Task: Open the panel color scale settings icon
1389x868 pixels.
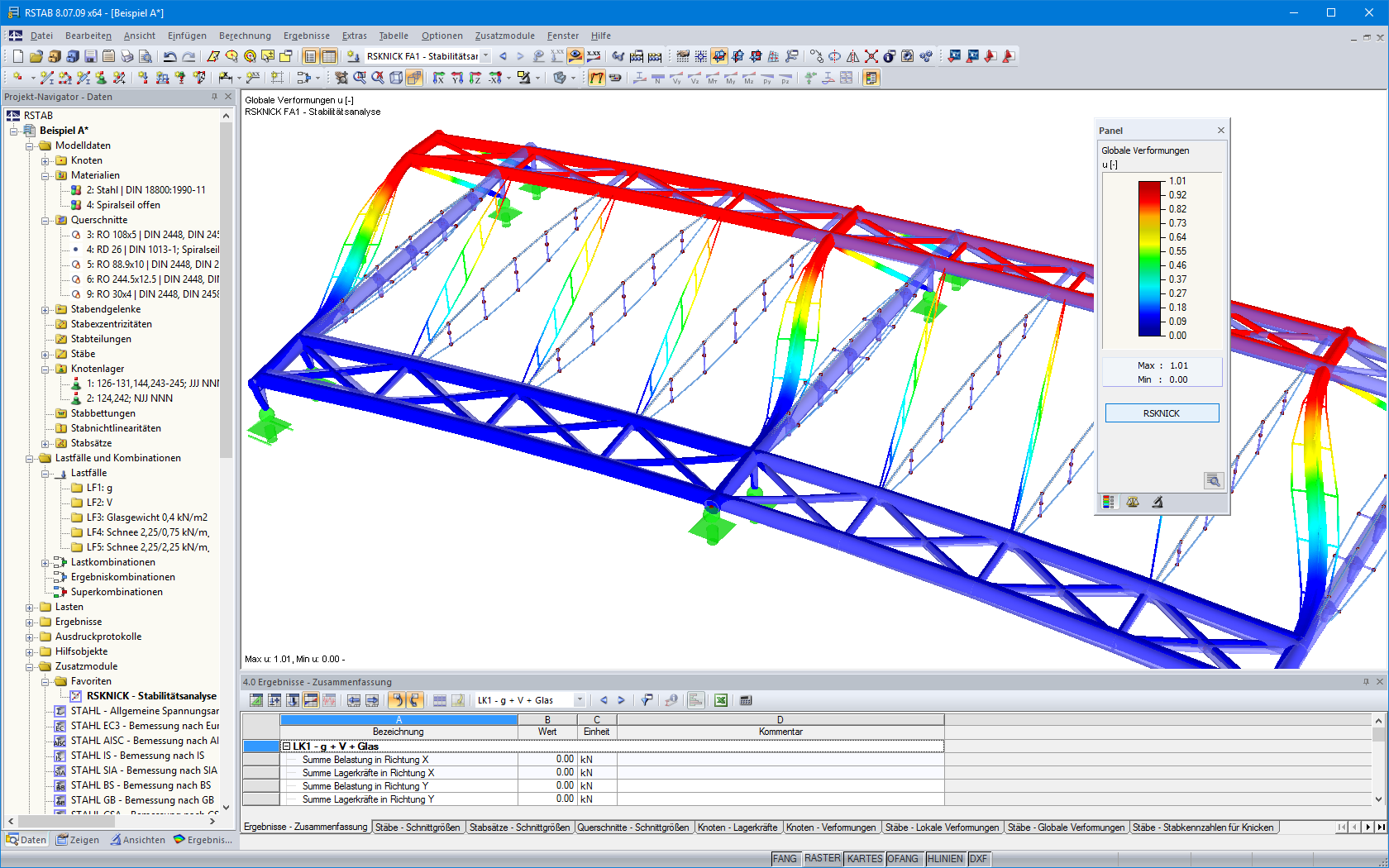Action: [x=1109, y=502]
